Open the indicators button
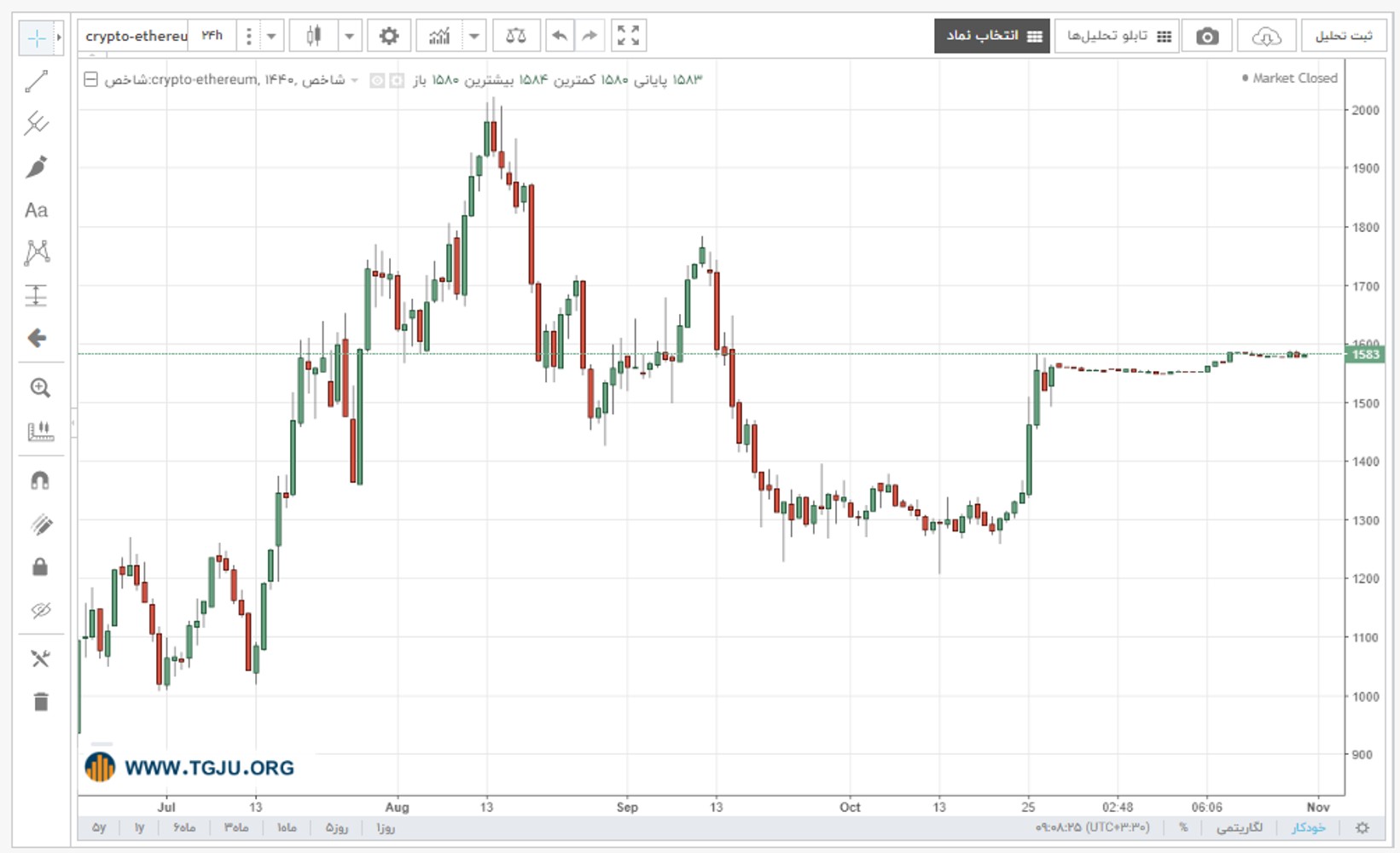The image size is (1400, 853). pos(439,36)
